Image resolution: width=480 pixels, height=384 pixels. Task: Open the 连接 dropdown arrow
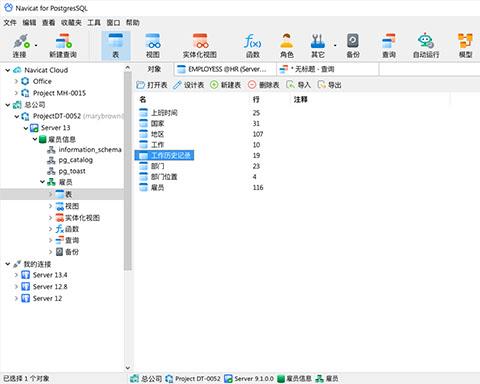tap(36, 45)
